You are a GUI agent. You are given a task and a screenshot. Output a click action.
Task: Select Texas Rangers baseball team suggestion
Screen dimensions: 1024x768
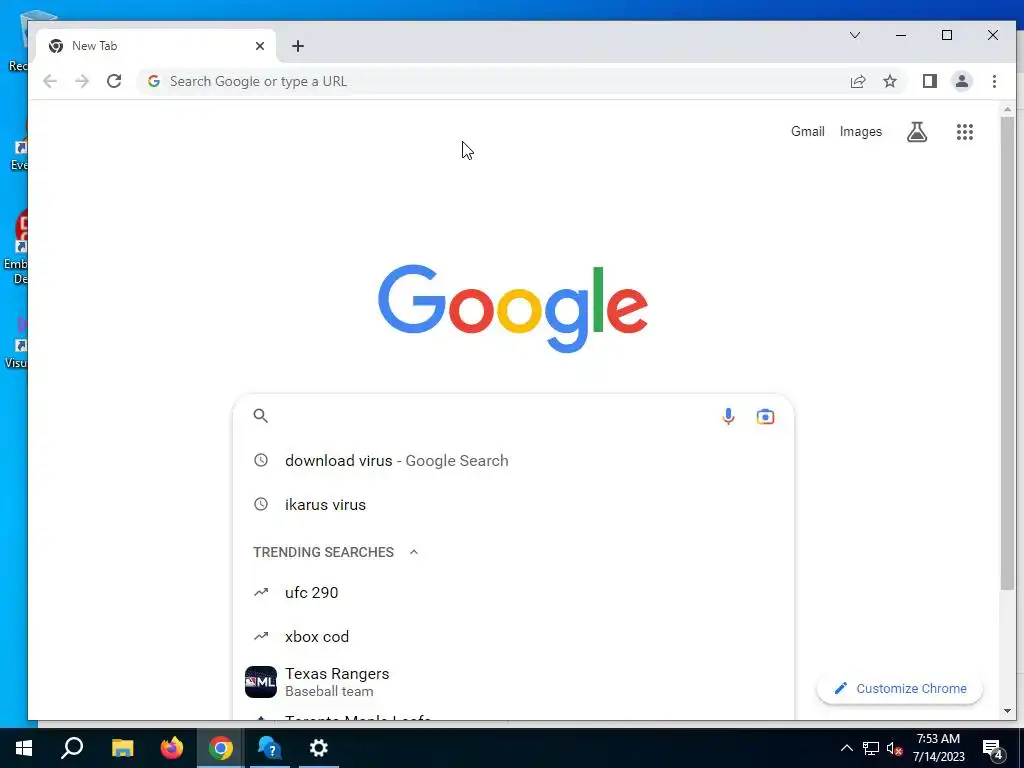tap(513, 682)
